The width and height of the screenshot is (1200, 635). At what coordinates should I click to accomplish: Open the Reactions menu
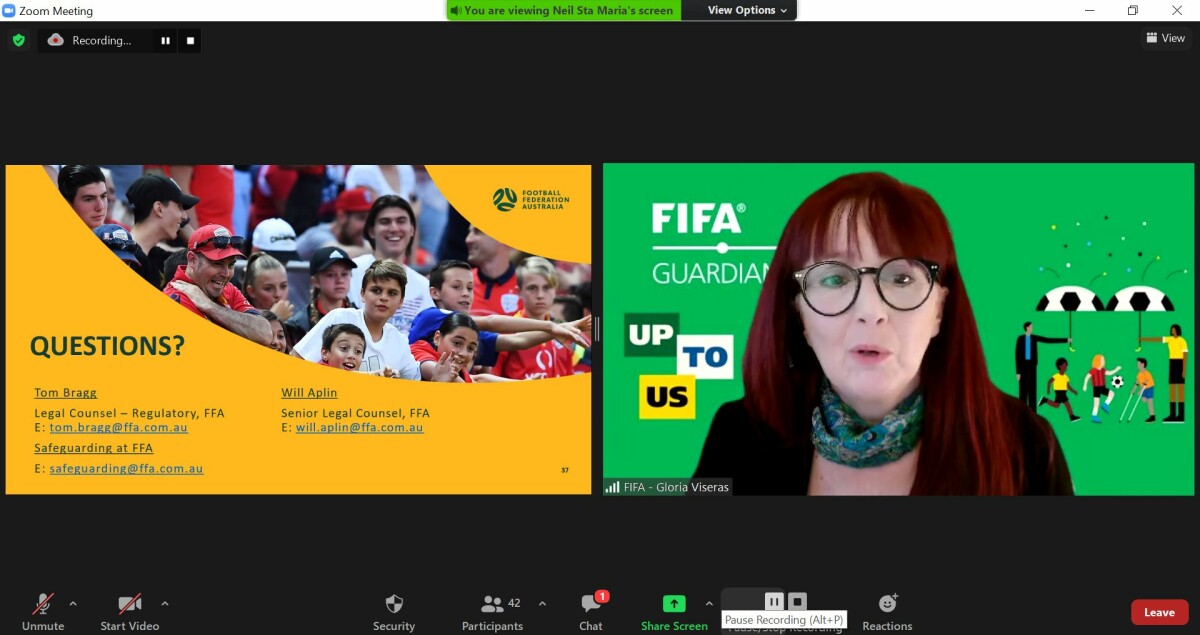point(887,611)
